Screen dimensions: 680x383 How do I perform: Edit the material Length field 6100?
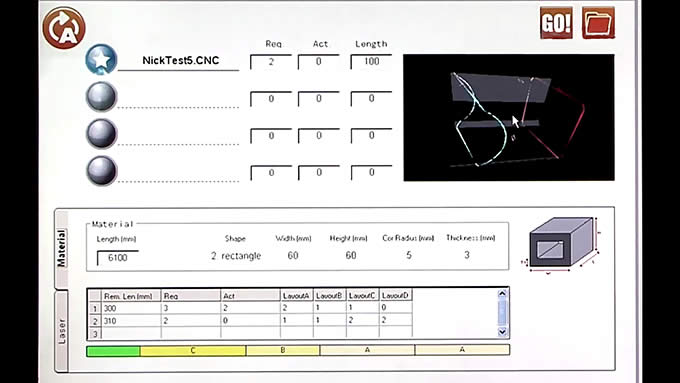tap(118, 258)
